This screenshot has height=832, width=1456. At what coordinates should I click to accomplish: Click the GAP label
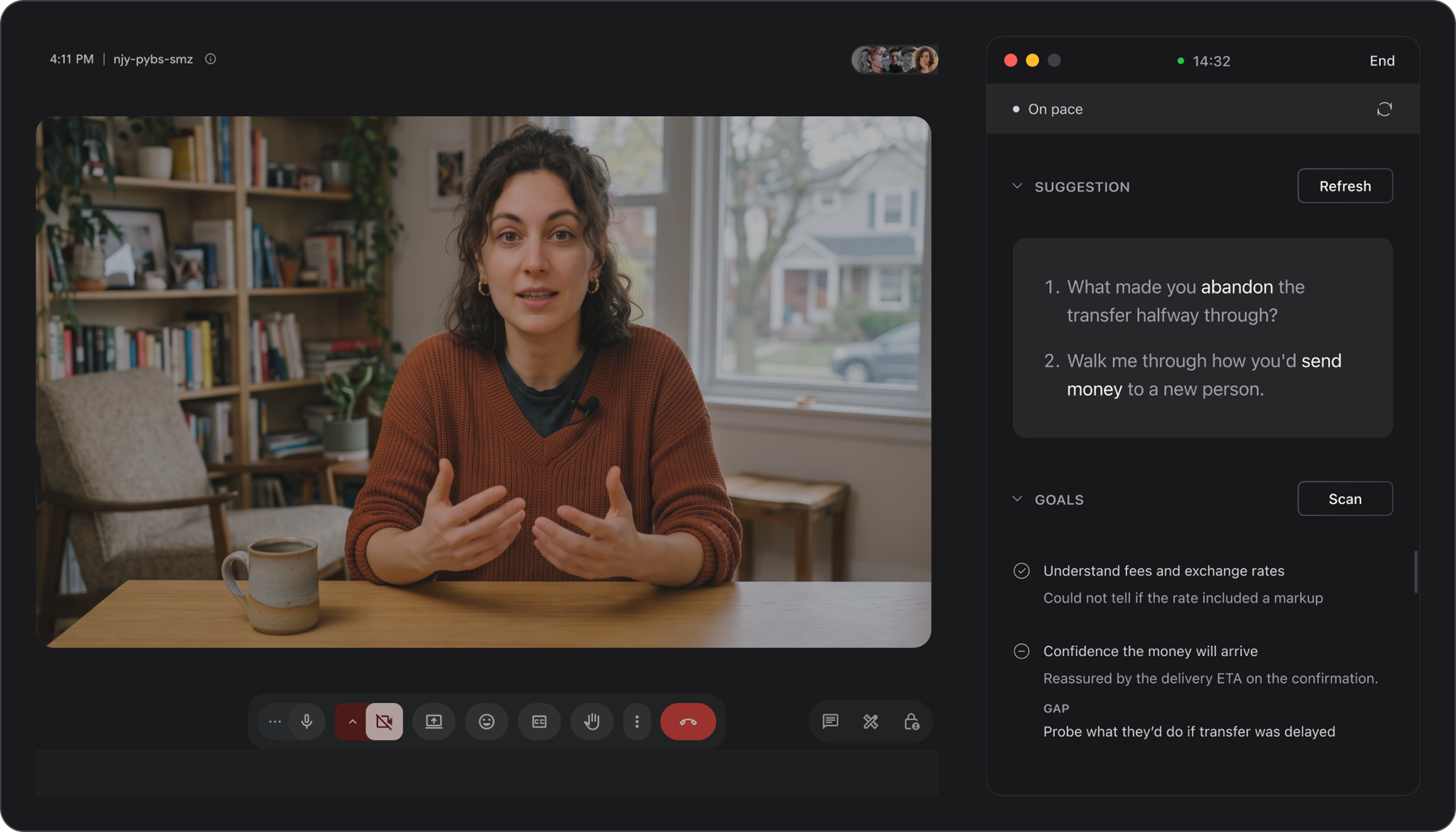(1056, 709)
